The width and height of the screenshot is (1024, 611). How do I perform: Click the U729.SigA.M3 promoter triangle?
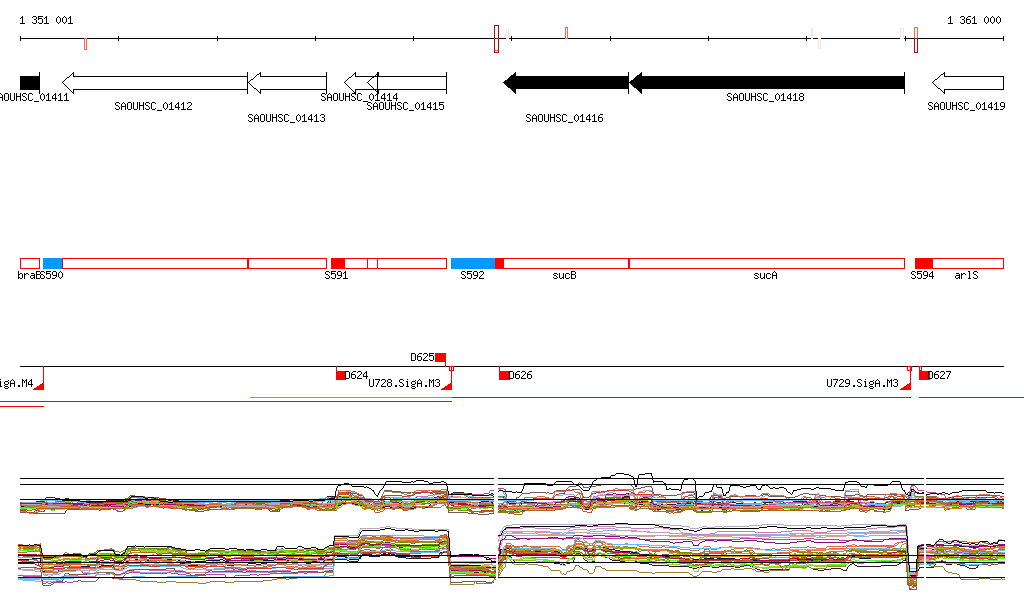pos(906,386)
